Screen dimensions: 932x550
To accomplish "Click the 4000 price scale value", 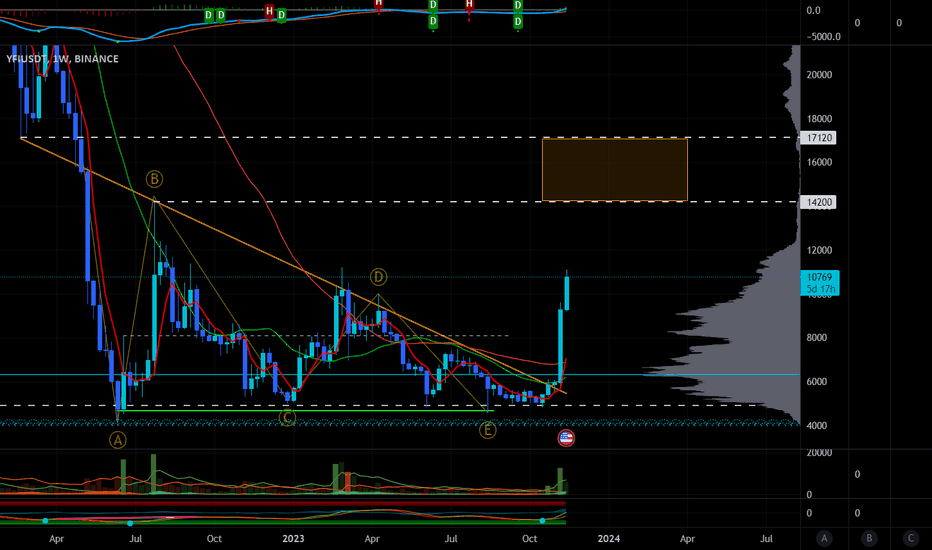I will (816, 426).
